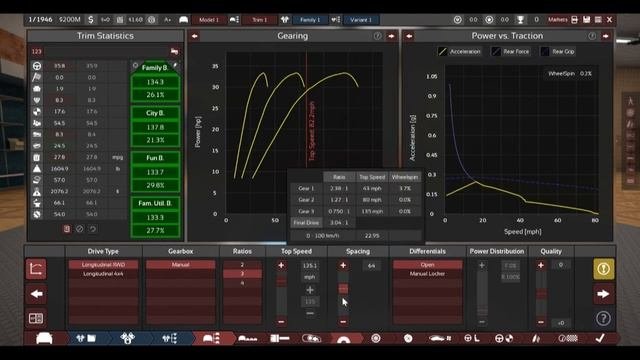Select Manual gearbox option
The image size is (640, 360).
coord(180,264)
